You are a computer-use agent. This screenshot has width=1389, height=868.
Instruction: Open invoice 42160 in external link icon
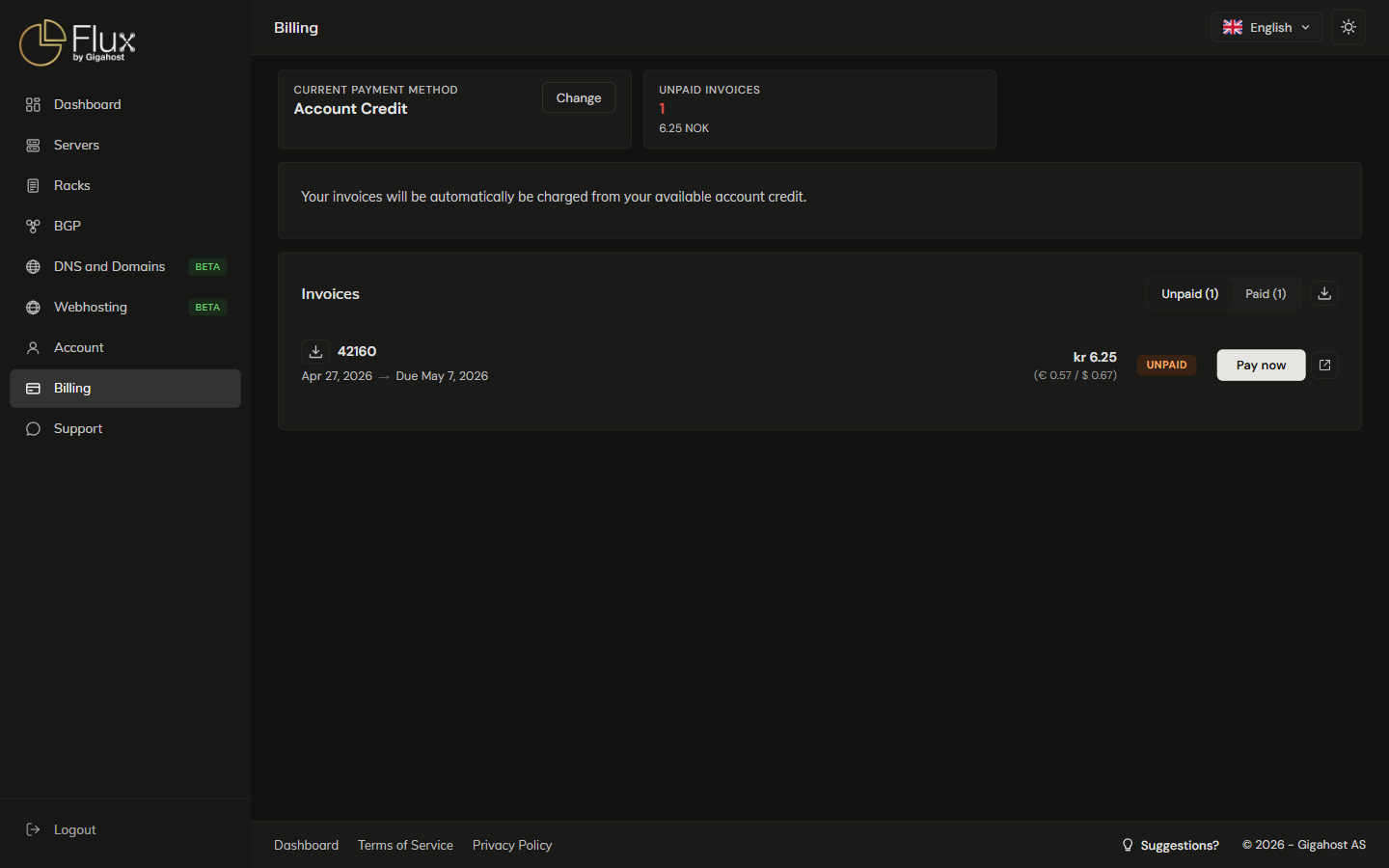1324,365
